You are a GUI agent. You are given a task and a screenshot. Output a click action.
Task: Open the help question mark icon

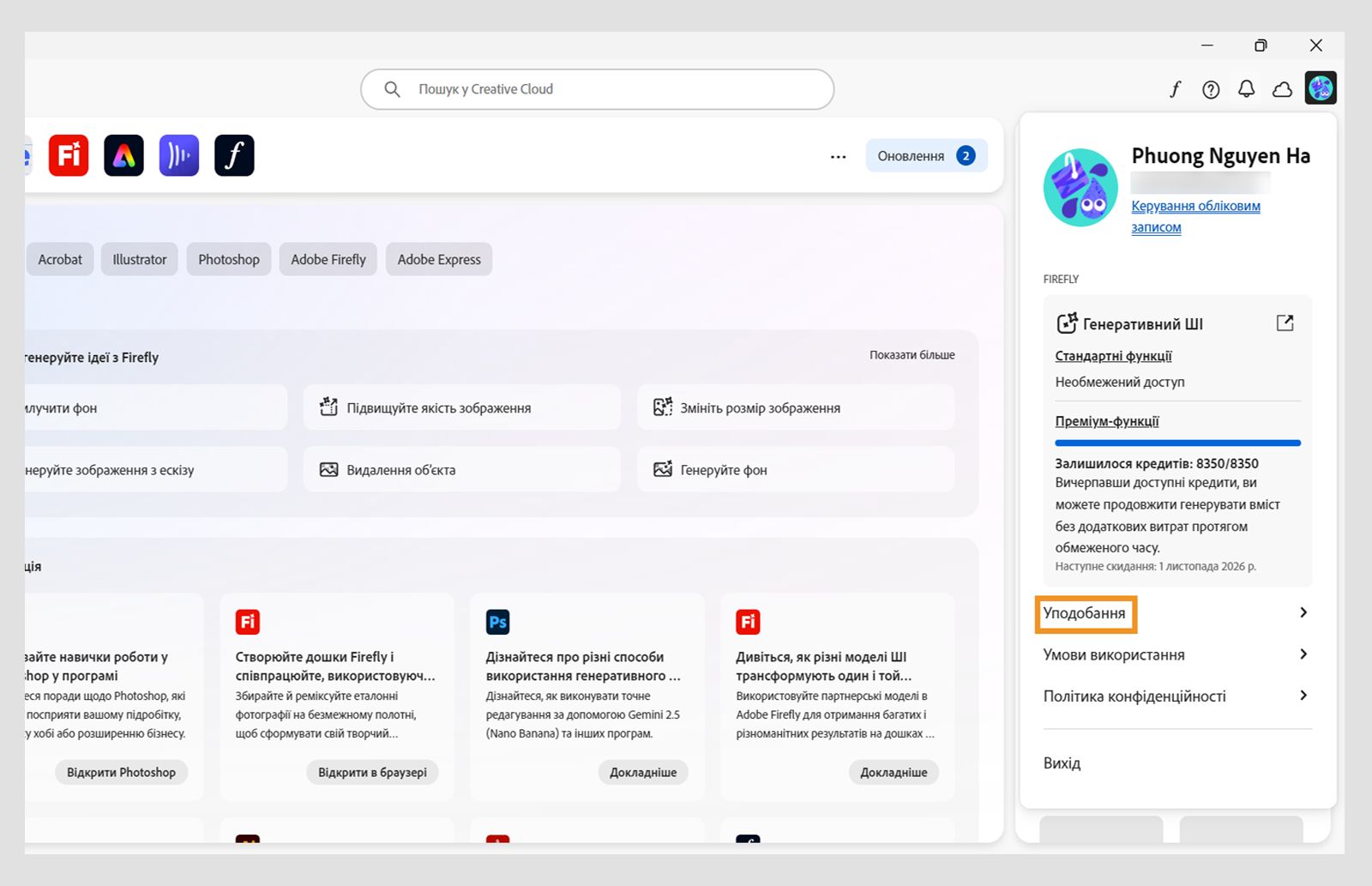(x=1211, y=88)
